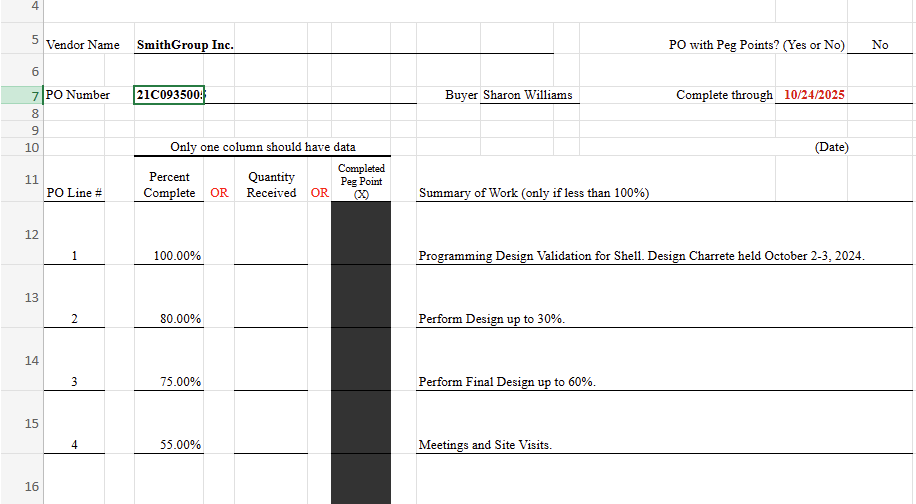The image size is (916, 504).
Task: Click the red 10/24/2025 date cell
Action: (x=814, y=95)
